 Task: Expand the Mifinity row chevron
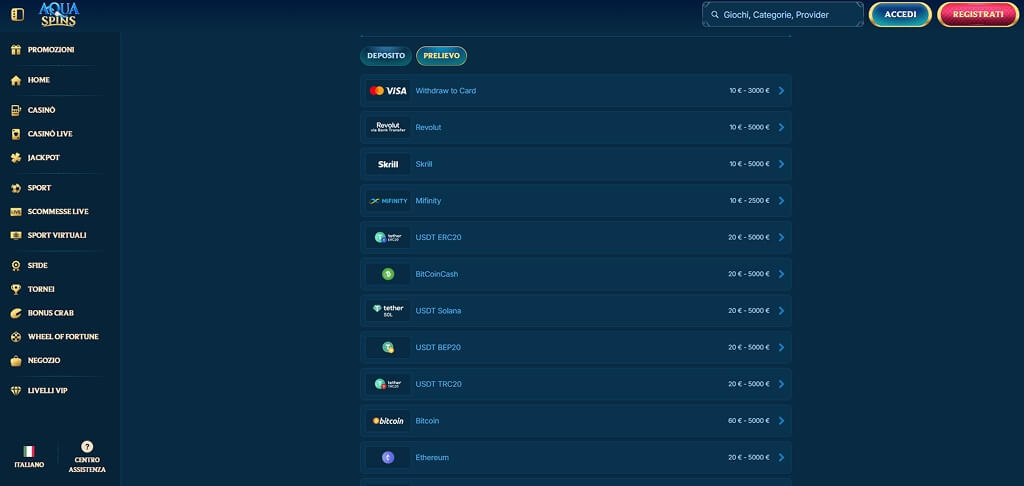tap(781, 201)
